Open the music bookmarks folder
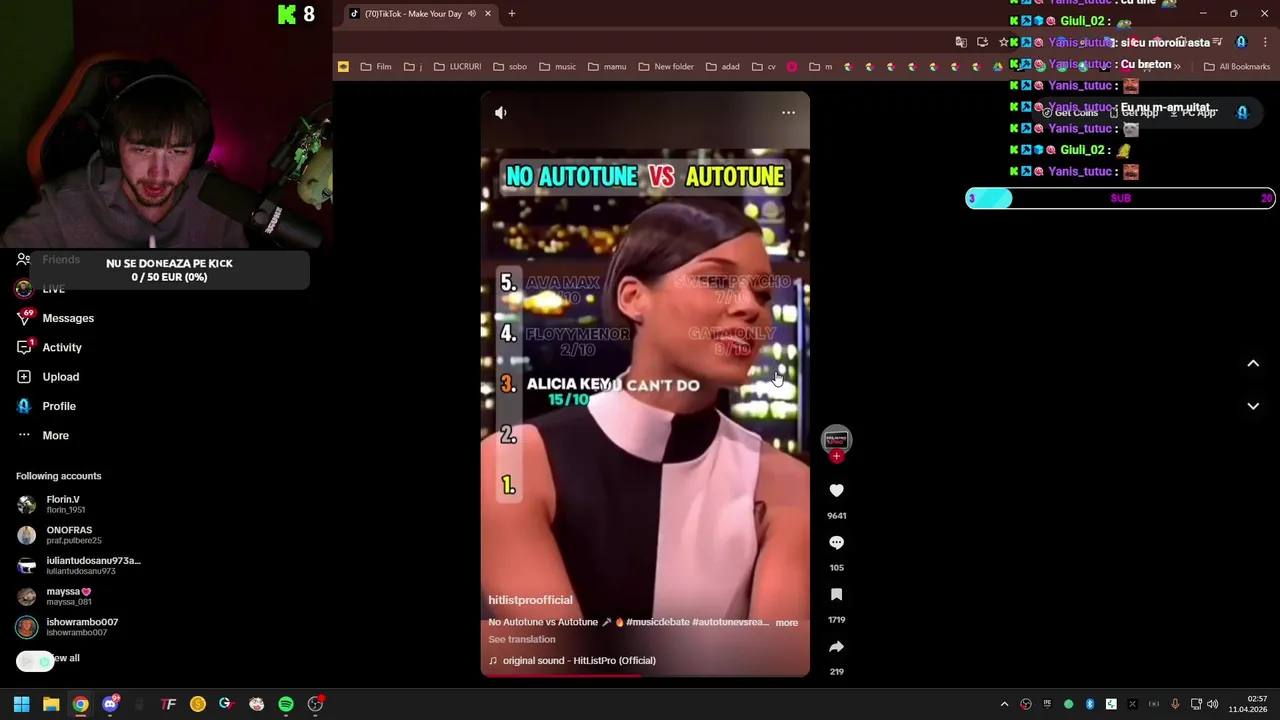The height and width of the screenshot is (720, 1280). coord(557,67)
